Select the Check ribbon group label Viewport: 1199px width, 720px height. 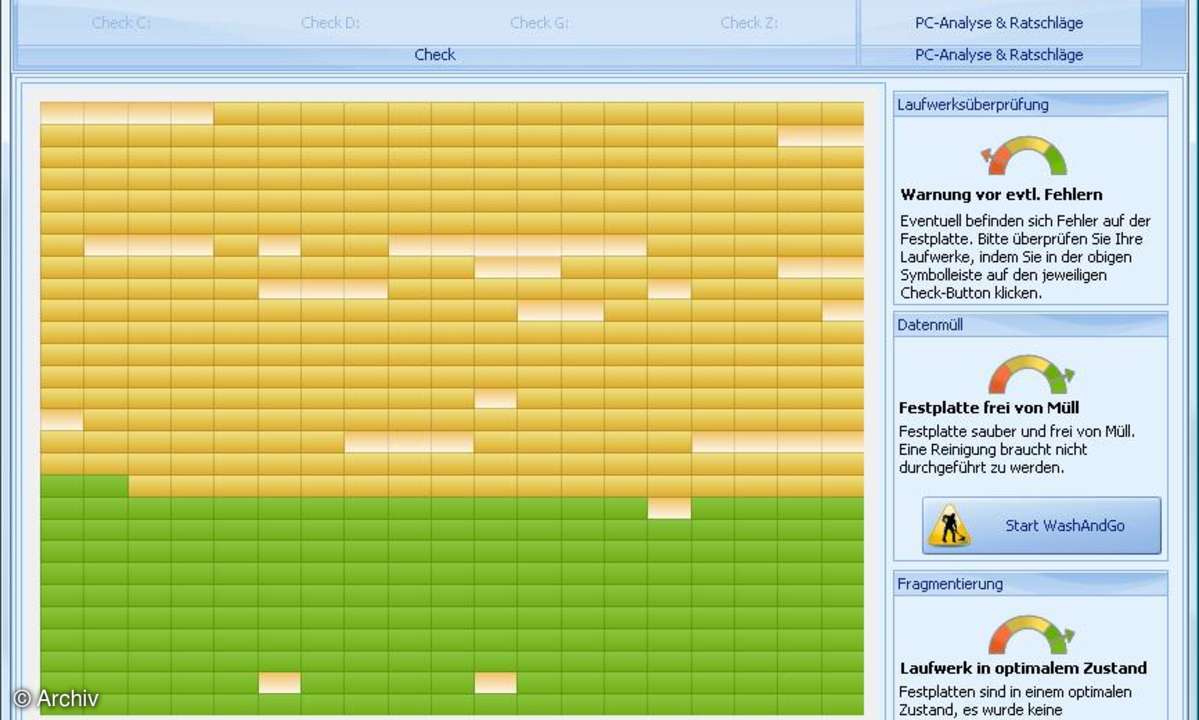[x=435, y=55]
